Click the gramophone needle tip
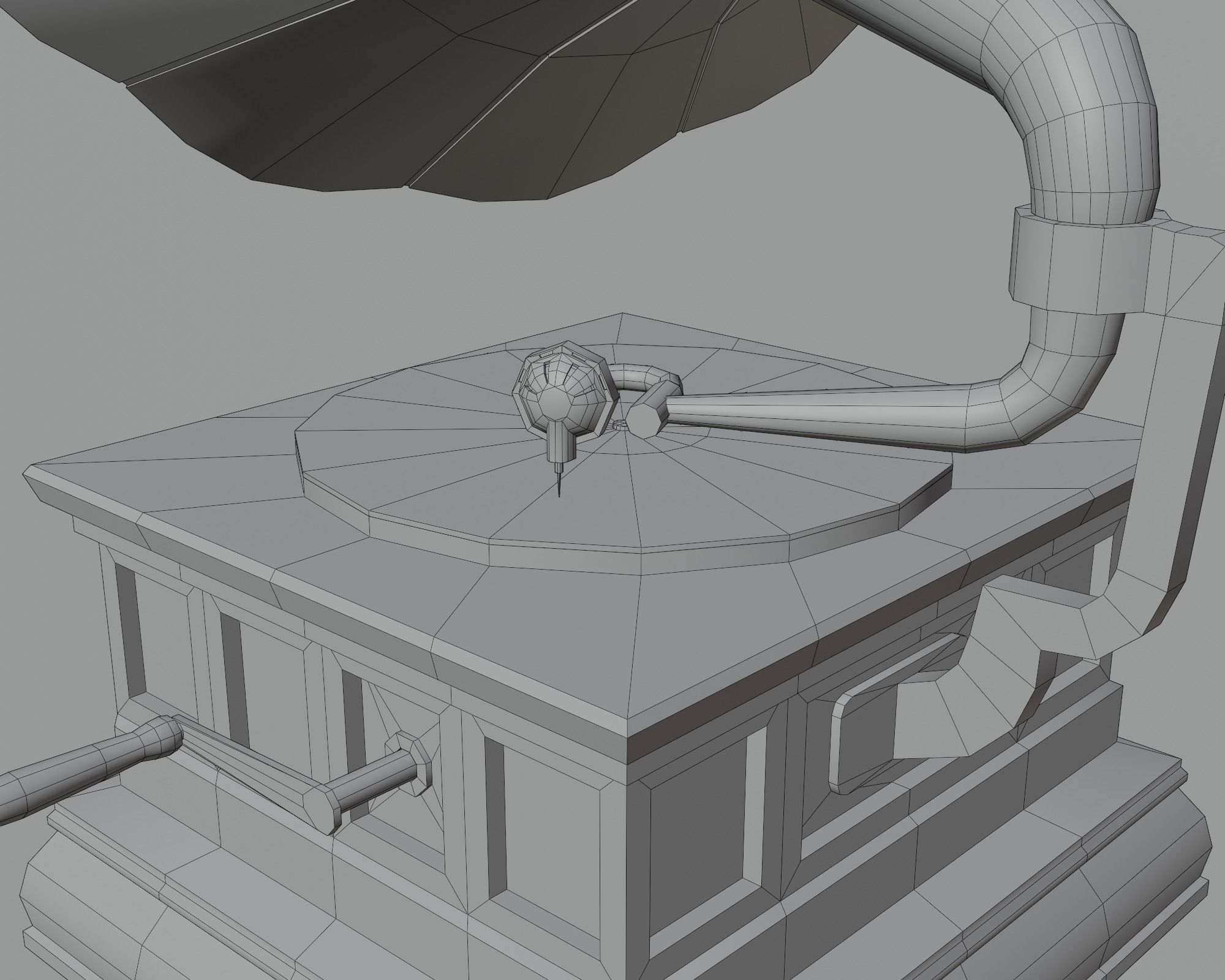Screen dimensions: 1225x980 click(559, 494)
